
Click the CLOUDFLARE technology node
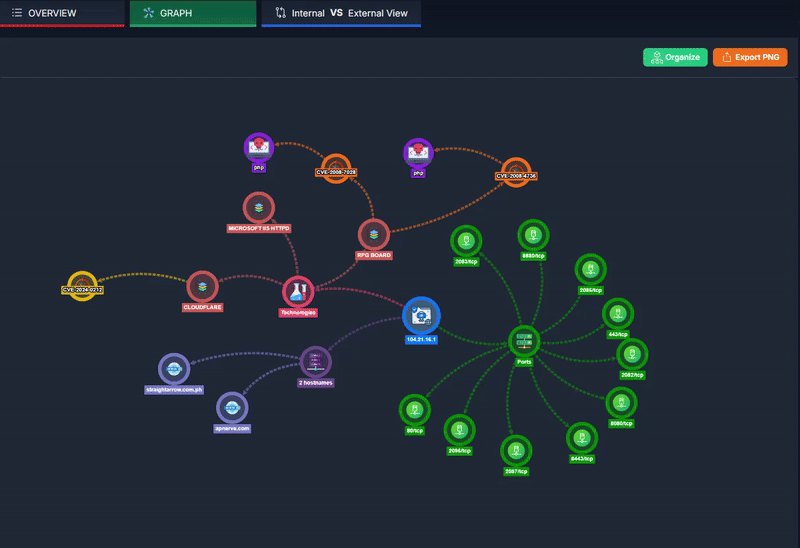202,286
